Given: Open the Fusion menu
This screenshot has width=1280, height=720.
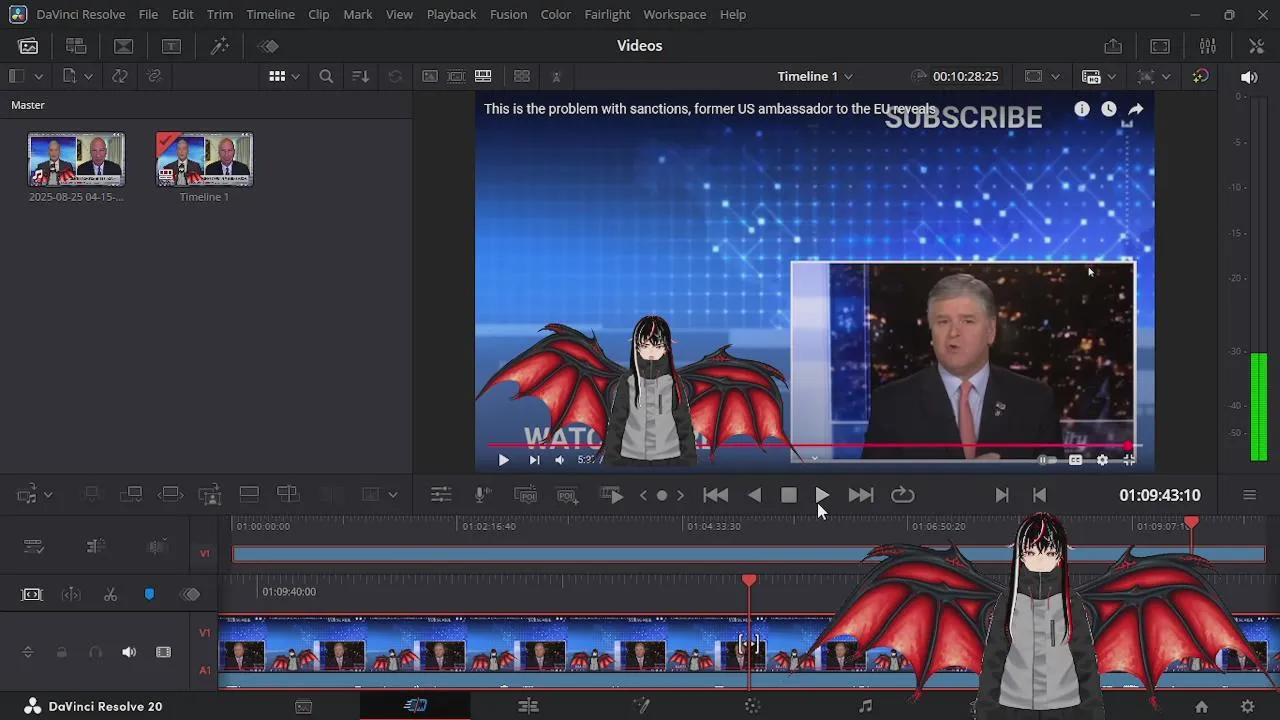Looking at the screenshot, I should pyautogui.click(x=508, y=14).
